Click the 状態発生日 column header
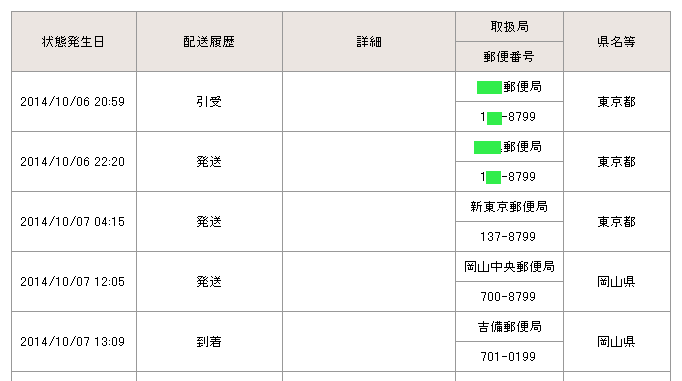 [74, 42]
